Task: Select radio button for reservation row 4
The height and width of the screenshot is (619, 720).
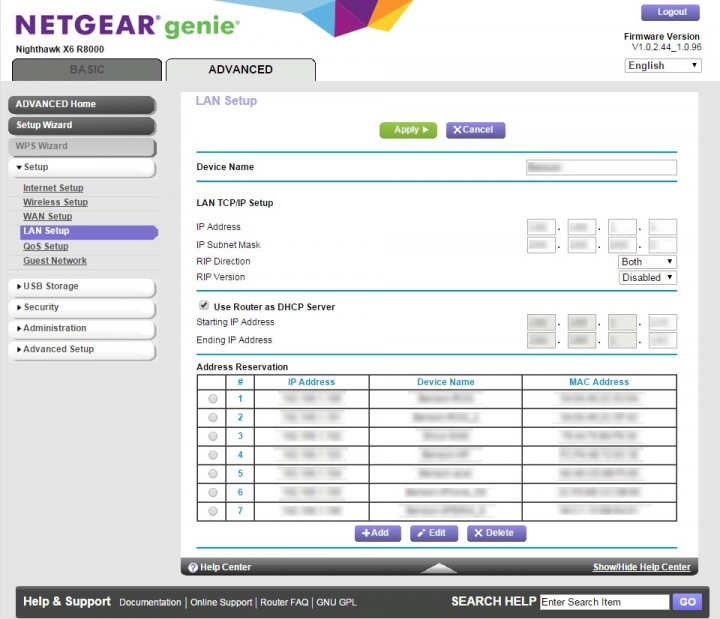Action: [x=213, y=455]
